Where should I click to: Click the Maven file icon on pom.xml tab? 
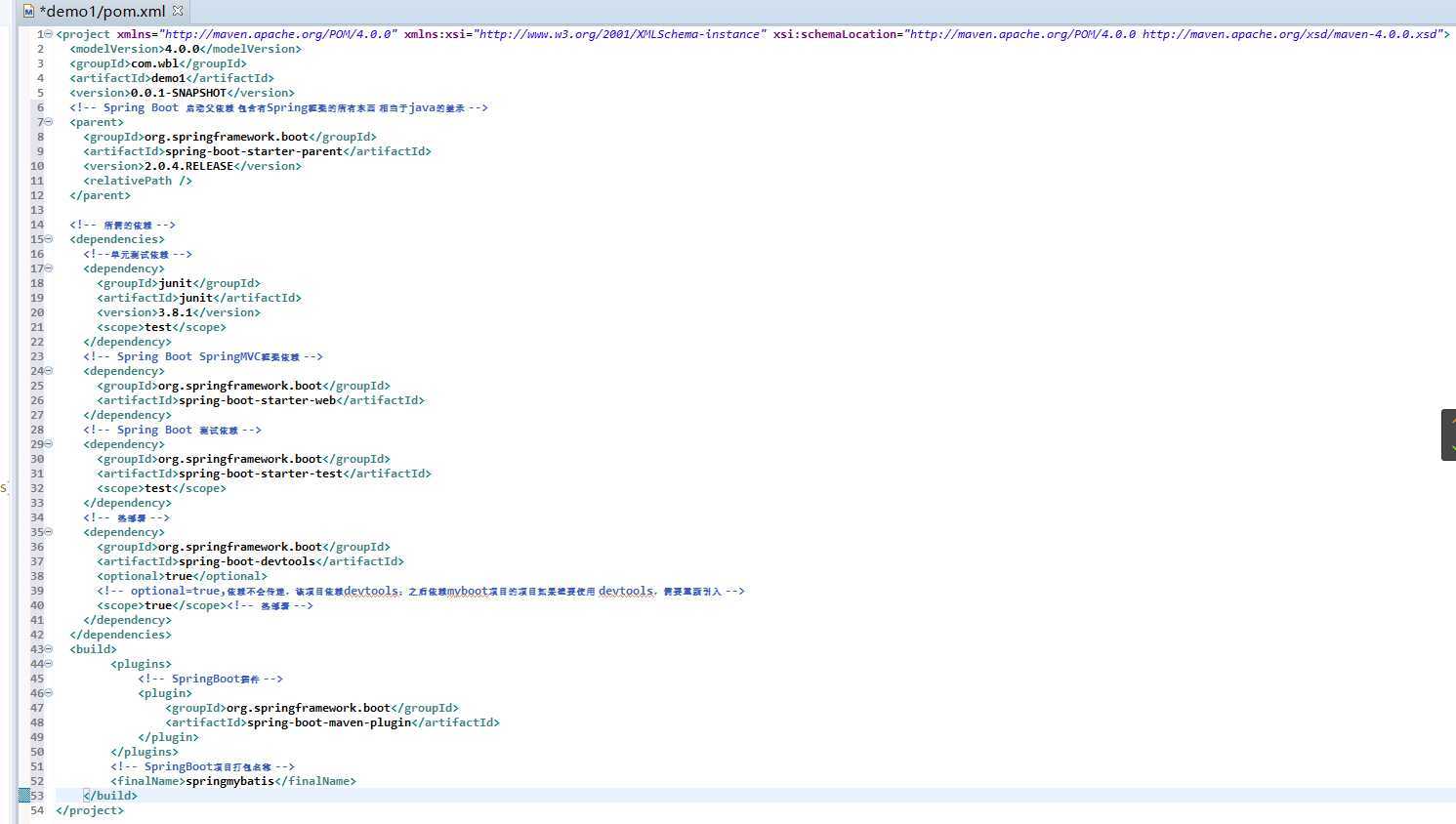[x=28, y=12]
